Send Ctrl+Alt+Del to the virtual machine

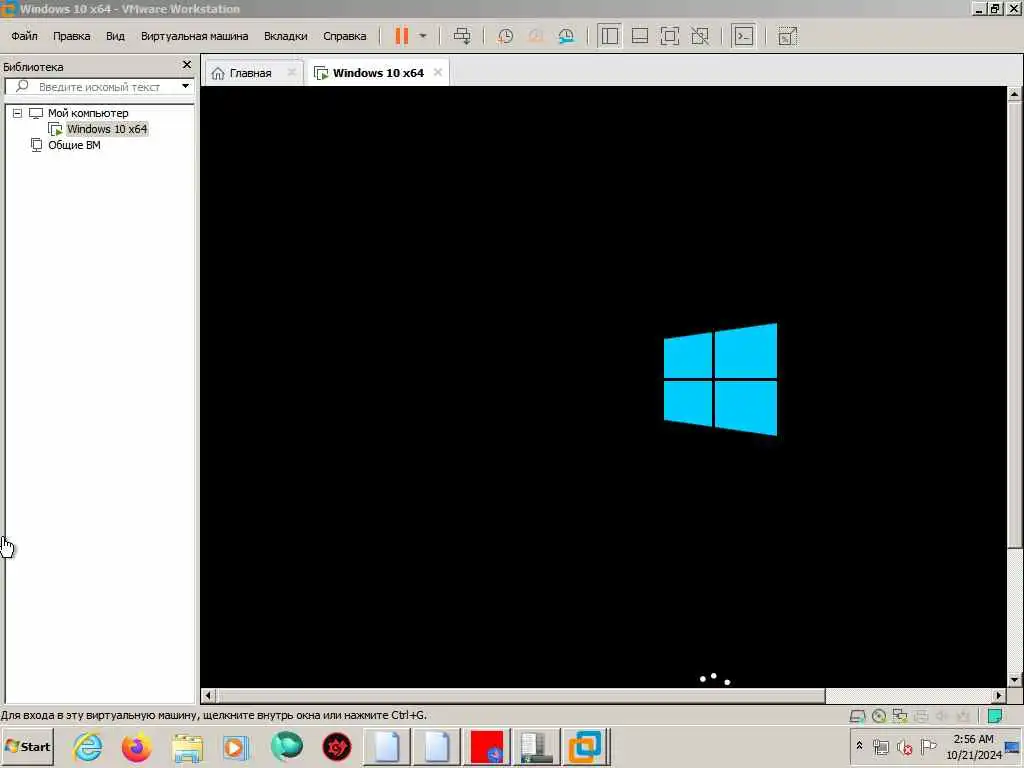point(462,36)
